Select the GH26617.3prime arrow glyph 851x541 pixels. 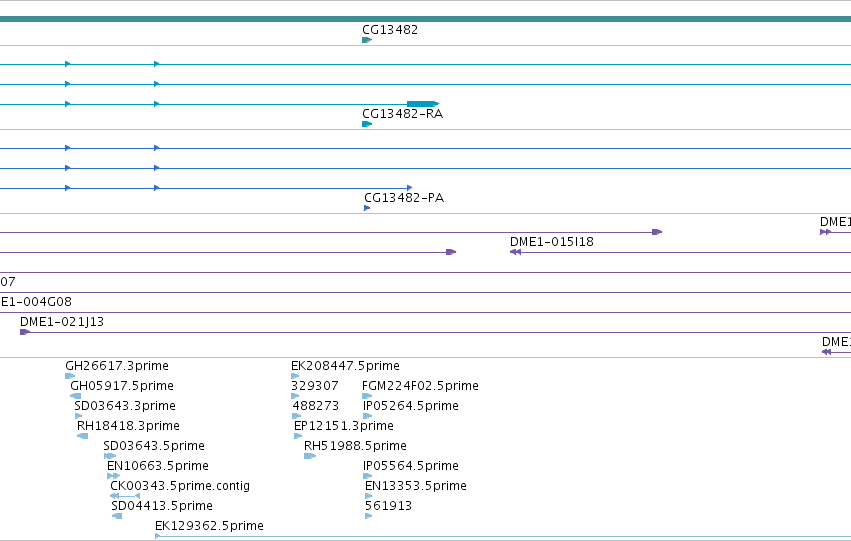(x=70, y=376)
